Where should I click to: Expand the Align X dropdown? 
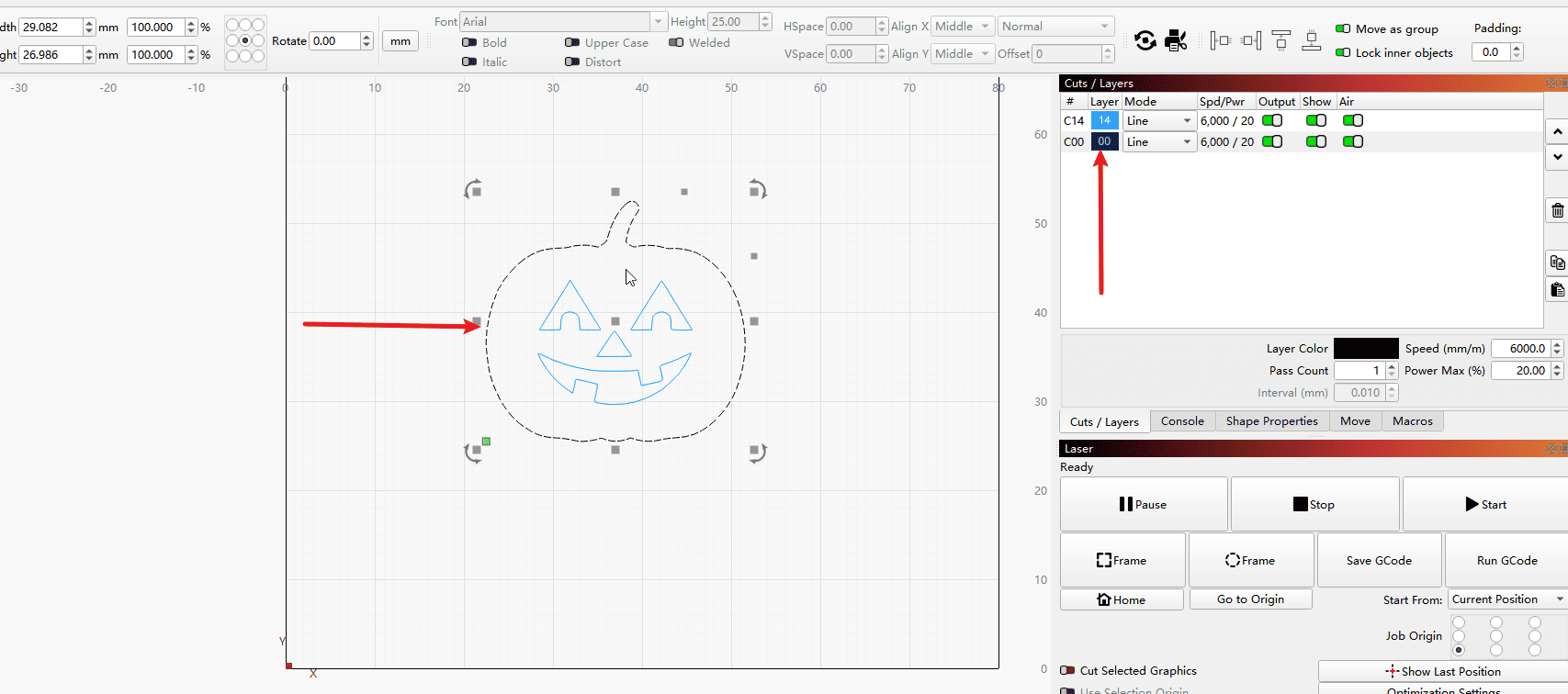coord(963,27)
